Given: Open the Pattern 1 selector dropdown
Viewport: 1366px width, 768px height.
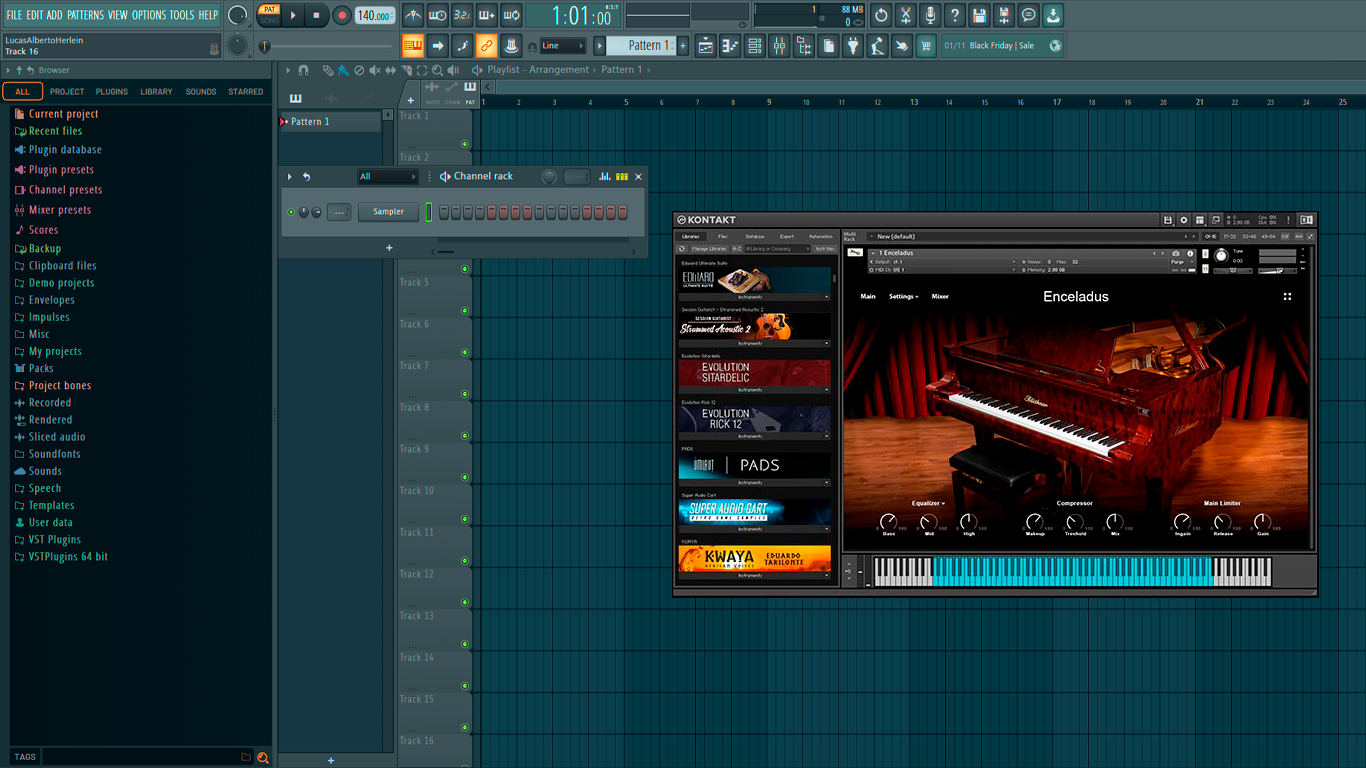Looking at the screenshot, I should point(640,45).
